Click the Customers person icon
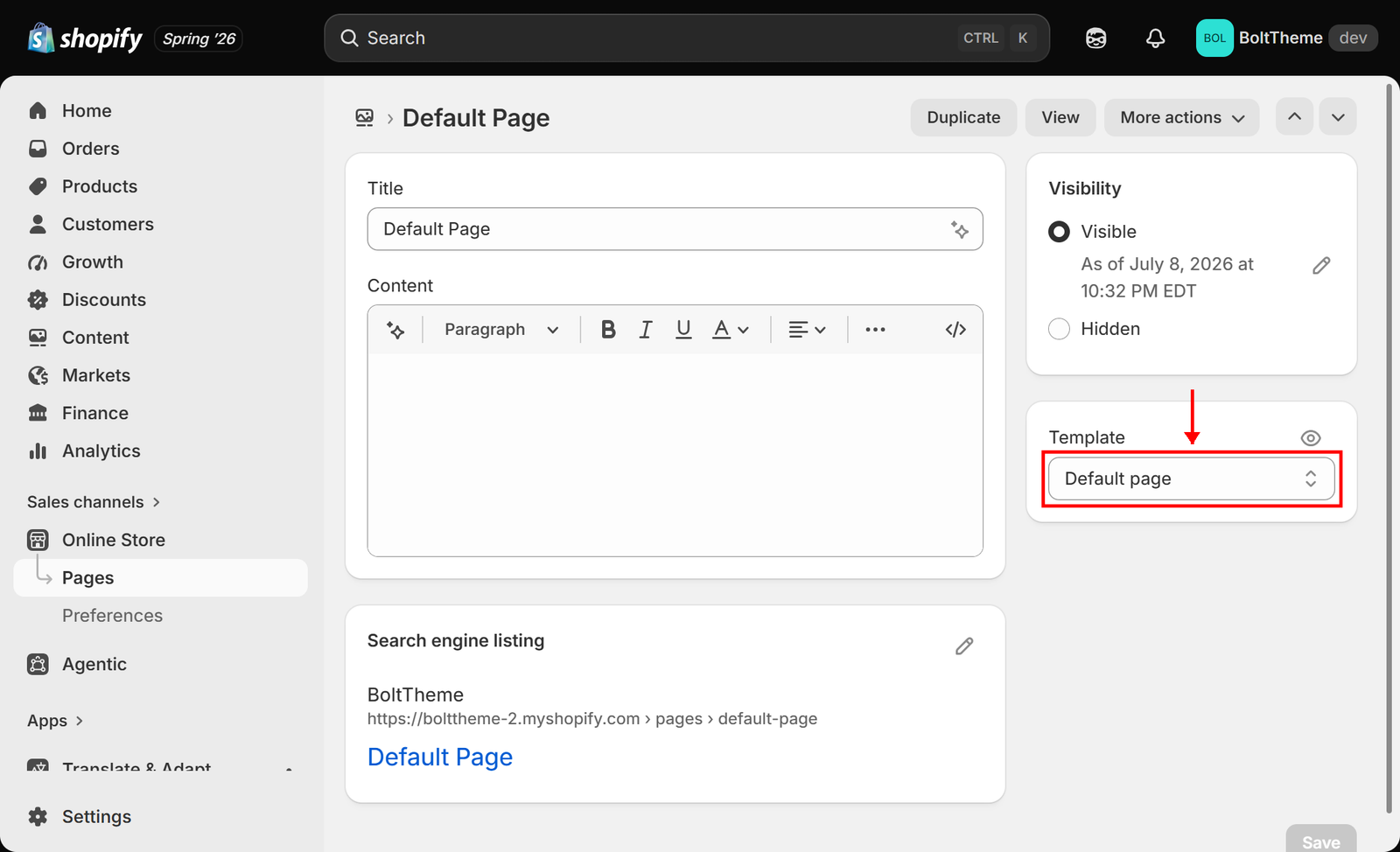This screenshot has width=1400, height=852. [x=38, y=224]
